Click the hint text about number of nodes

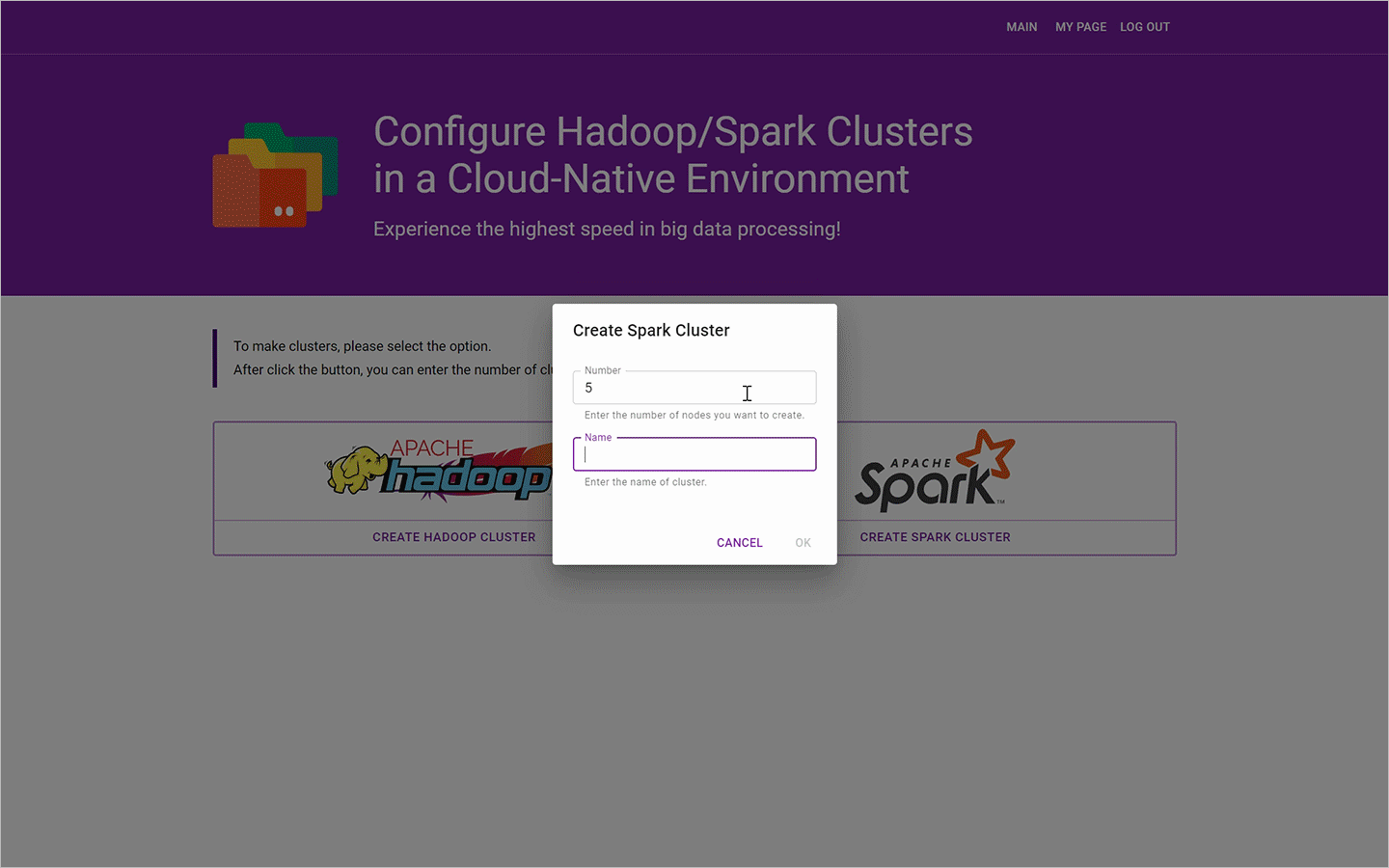tap(693, 415)
